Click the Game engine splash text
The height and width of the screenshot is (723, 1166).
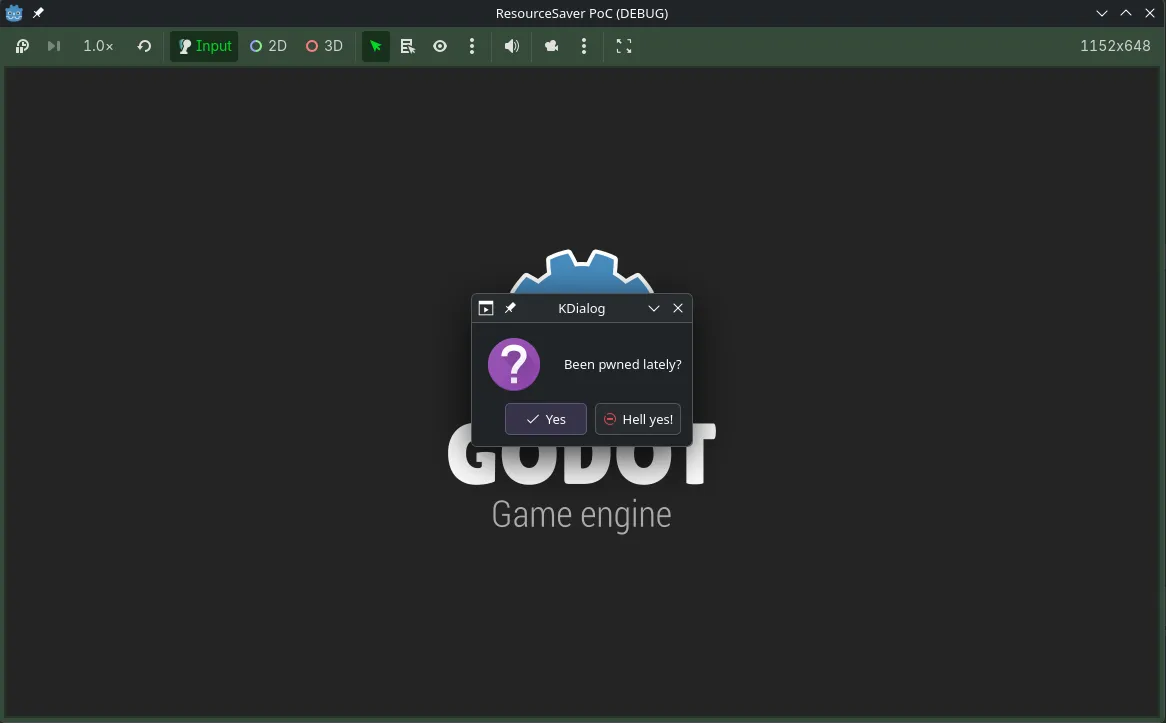582,515
